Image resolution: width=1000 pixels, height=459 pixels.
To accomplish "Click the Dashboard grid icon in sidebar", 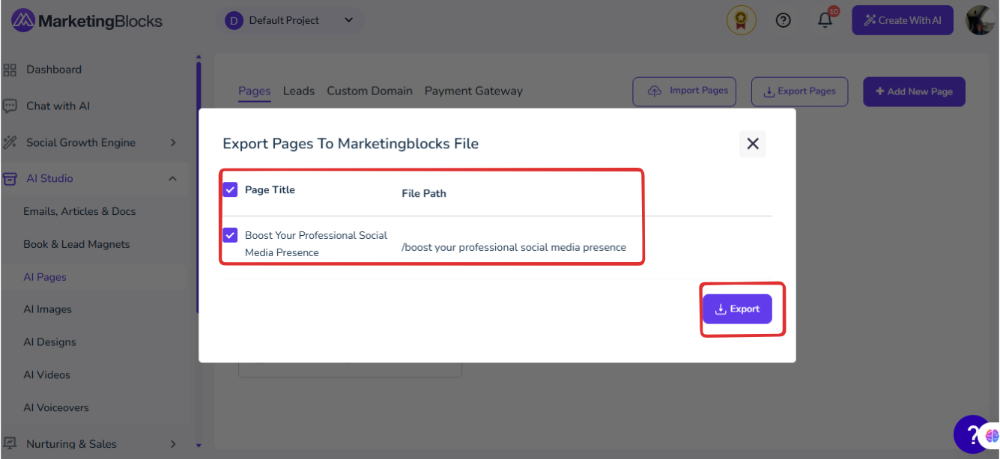I will [10, 69].
